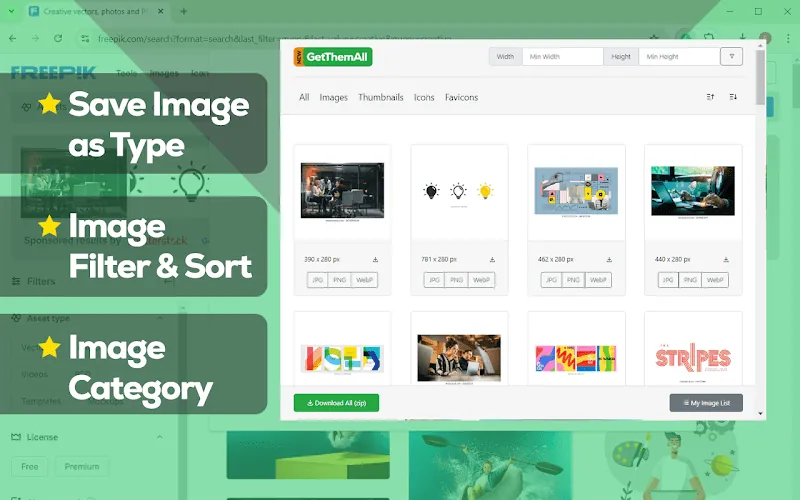The height and width of the screenshot is (500, 800).
Task: Select the geometric shapes posters thumbnail
Action: pyautogui.click(x=342, y=358)
